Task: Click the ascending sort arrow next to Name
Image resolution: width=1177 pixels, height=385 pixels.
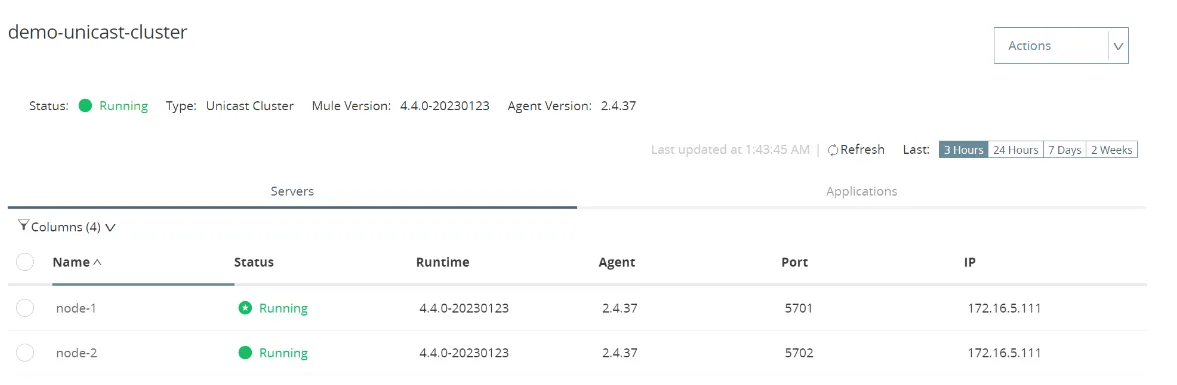Action: click(x=96, y=263)
